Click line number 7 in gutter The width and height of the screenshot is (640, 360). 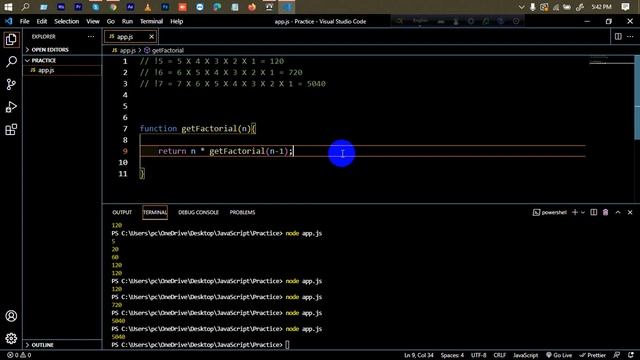(x=125, y=129)
